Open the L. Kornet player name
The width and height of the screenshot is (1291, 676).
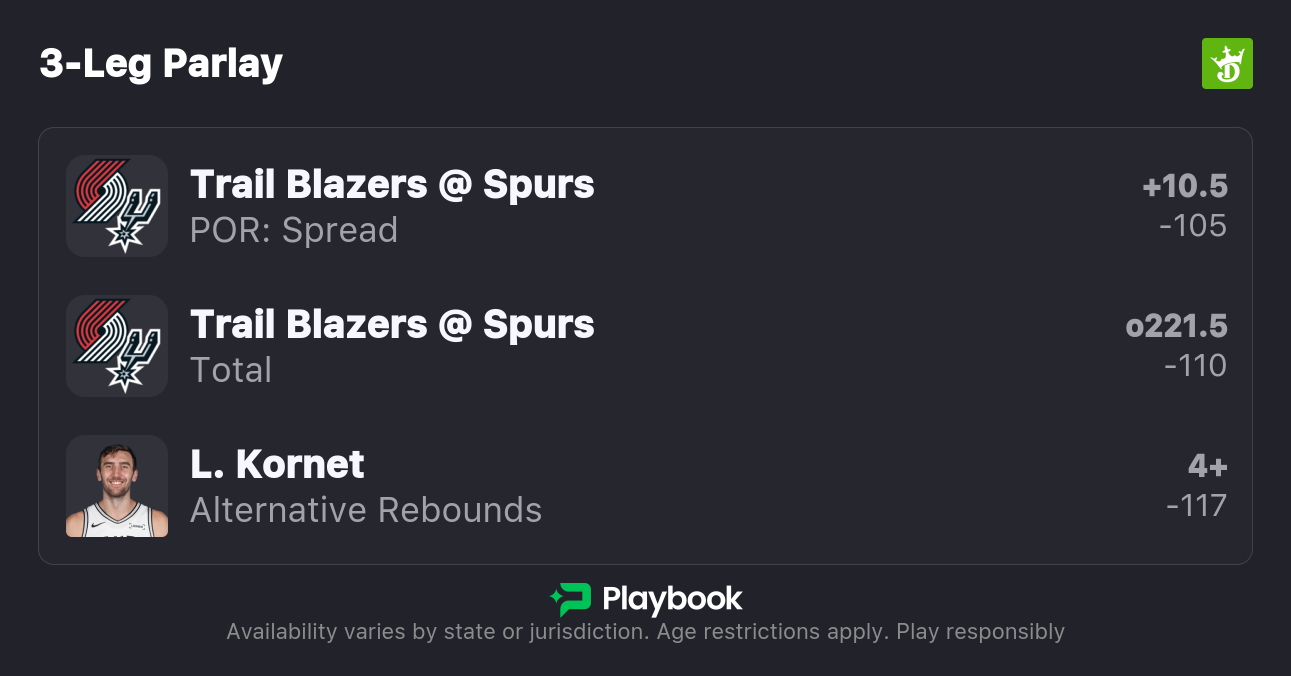[x=277, y=465]
